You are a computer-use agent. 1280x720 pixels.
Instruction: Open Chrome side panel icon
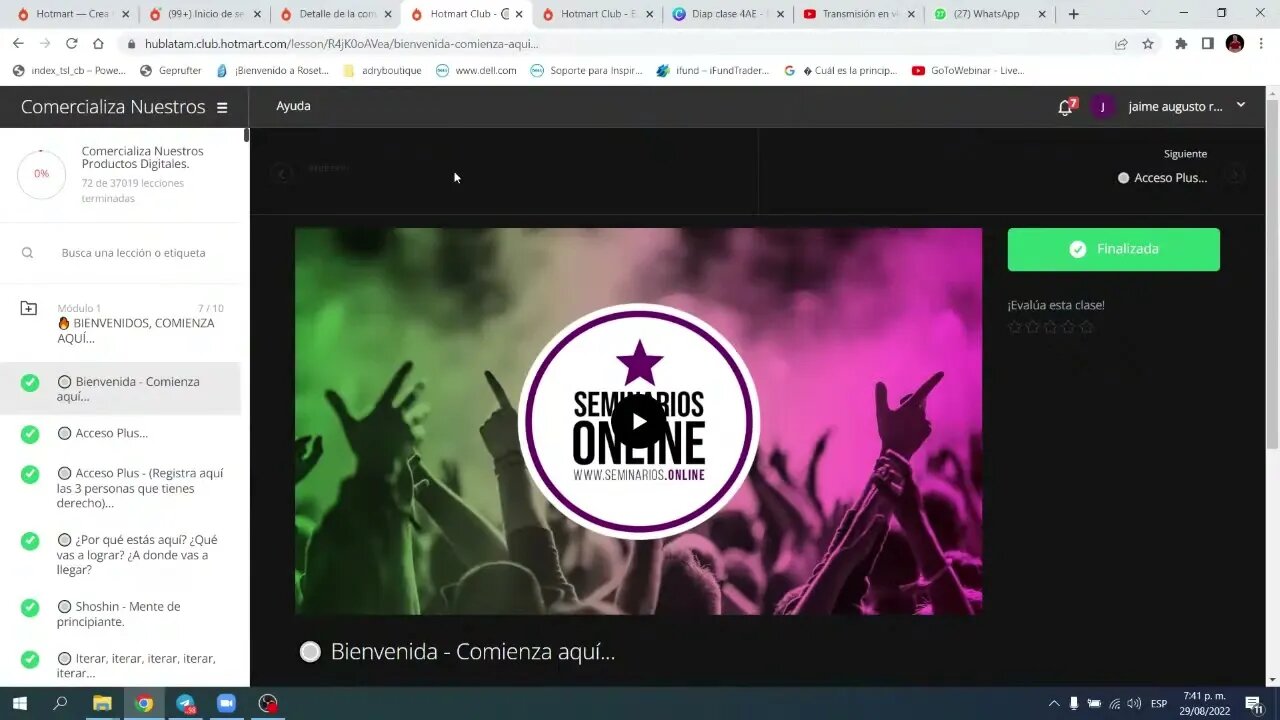pos(1208,44)
